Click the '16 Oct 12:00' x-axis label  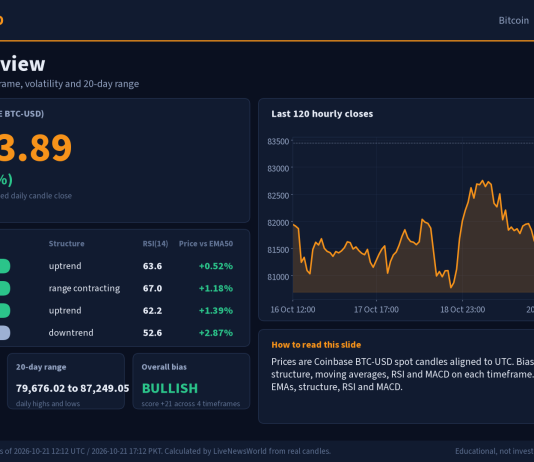pyautogui.click(x=293, y=309)
